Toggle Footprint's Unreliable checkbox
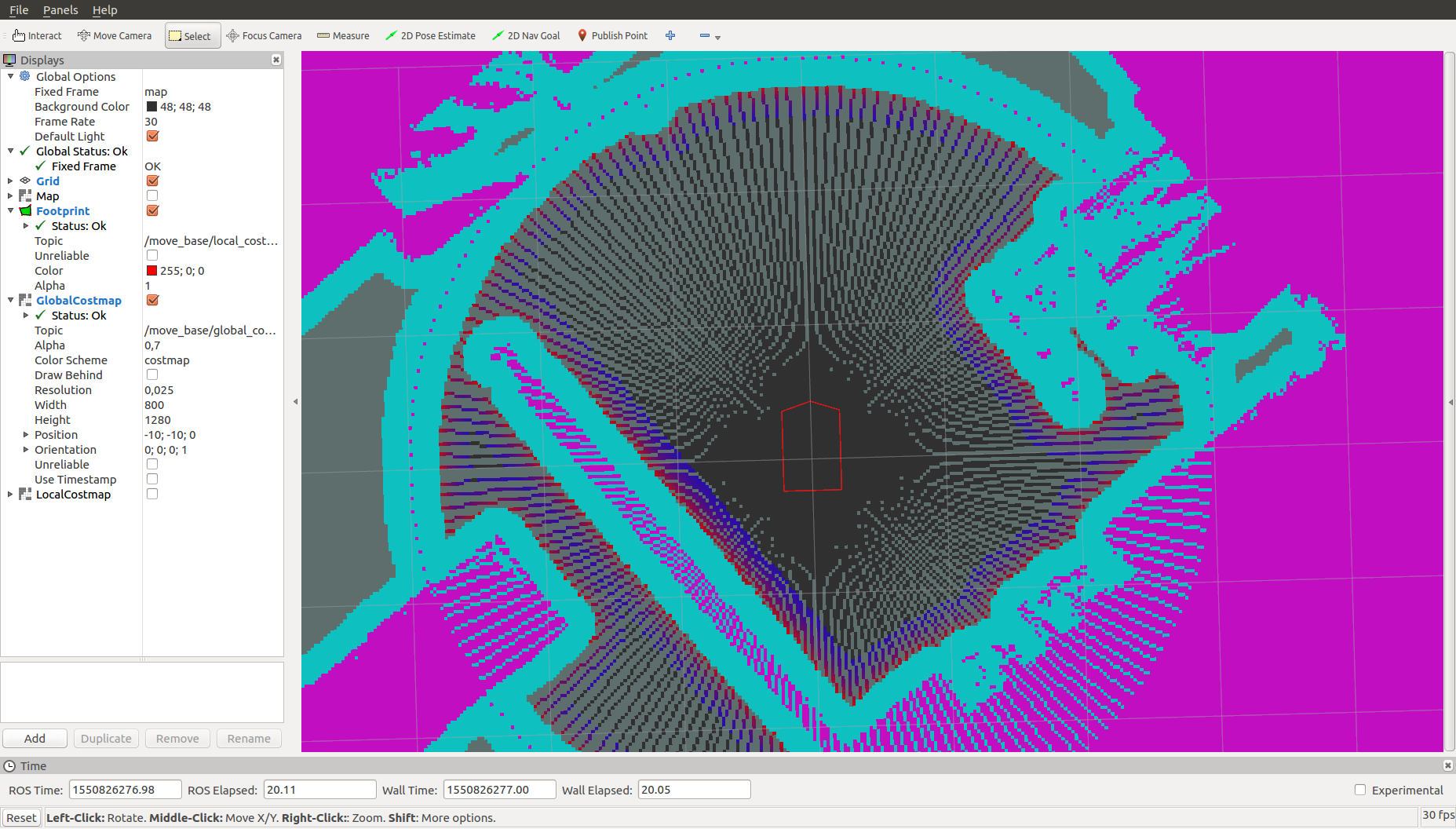 click(152, 255)
